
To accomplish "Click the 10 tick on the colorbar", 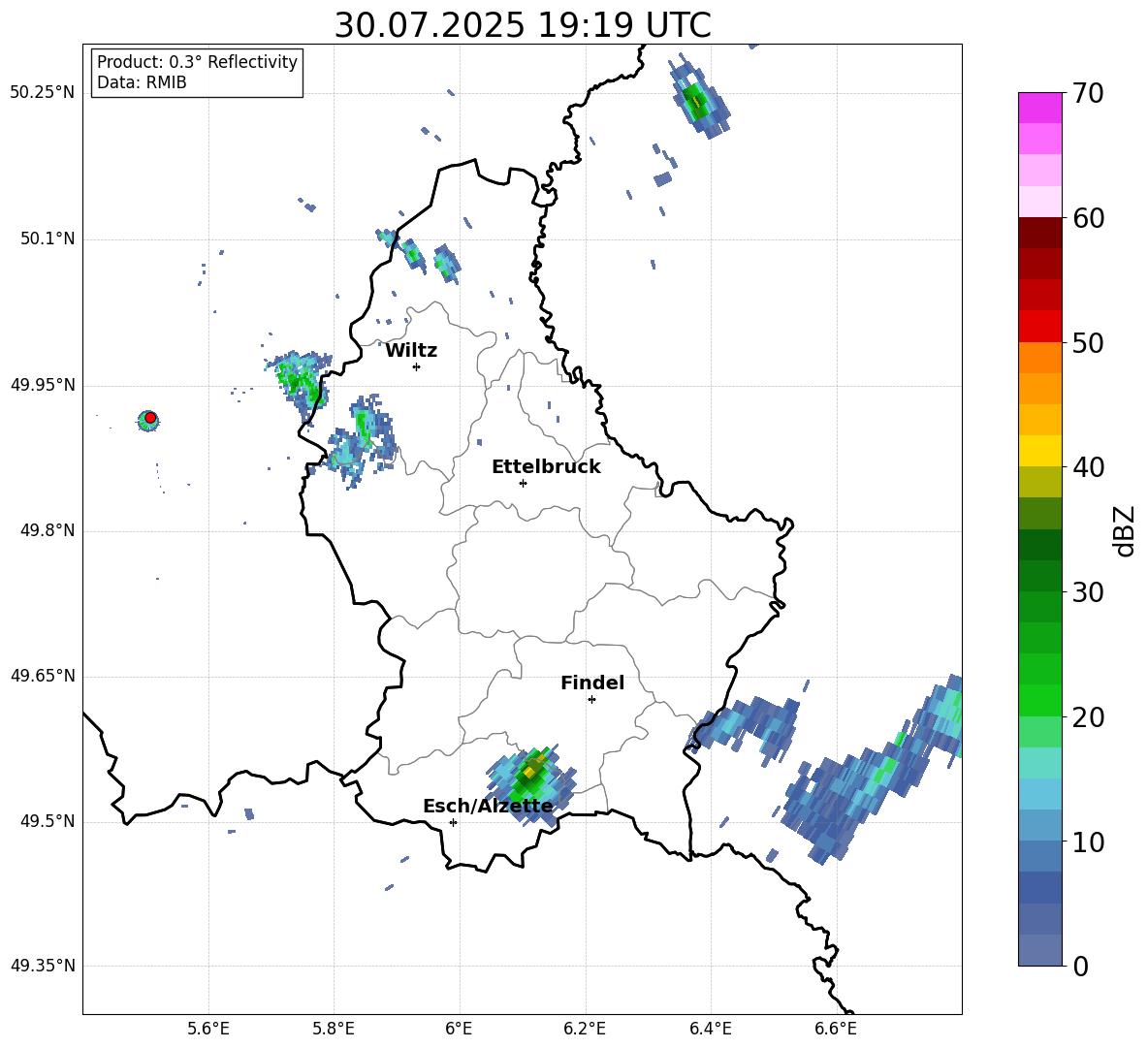I will click(1088, 842).
